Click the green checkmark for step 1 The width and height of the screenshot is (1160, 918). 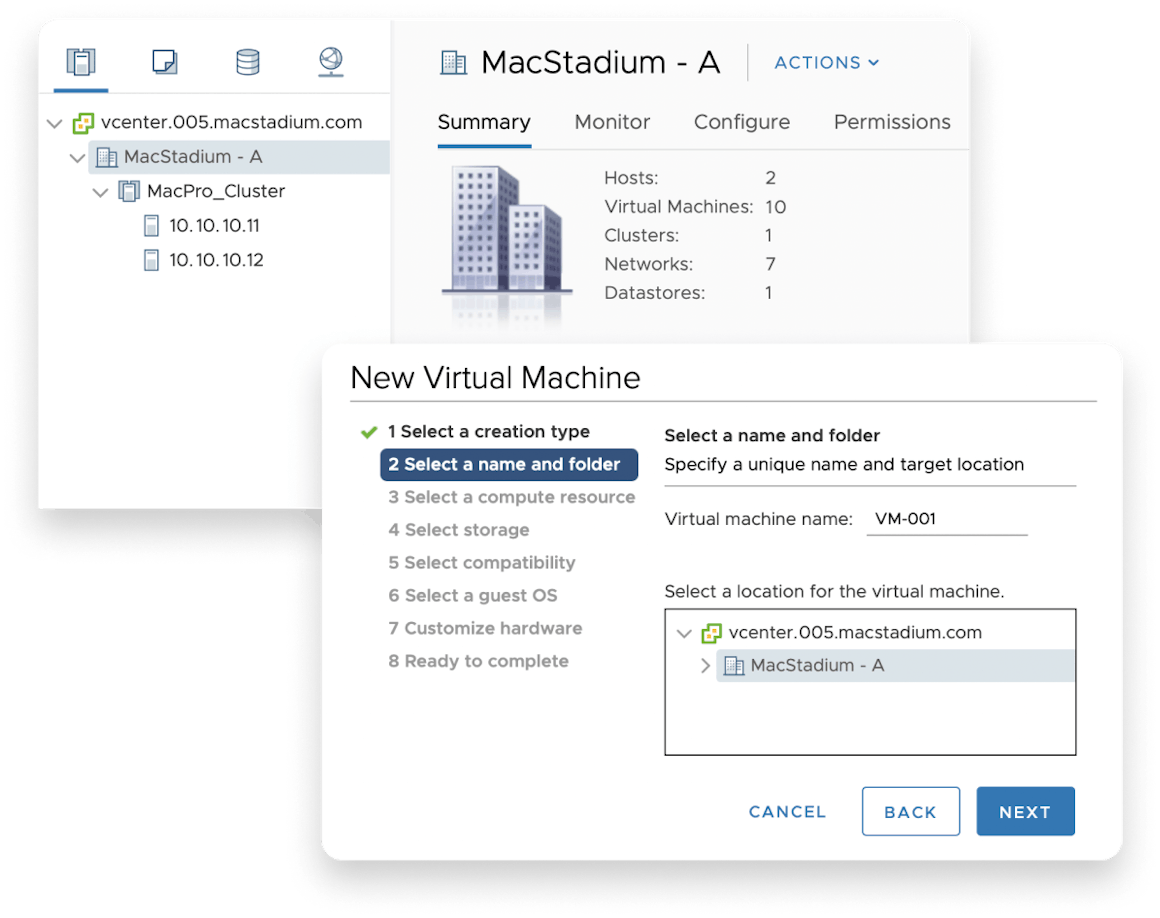[369, 432]
